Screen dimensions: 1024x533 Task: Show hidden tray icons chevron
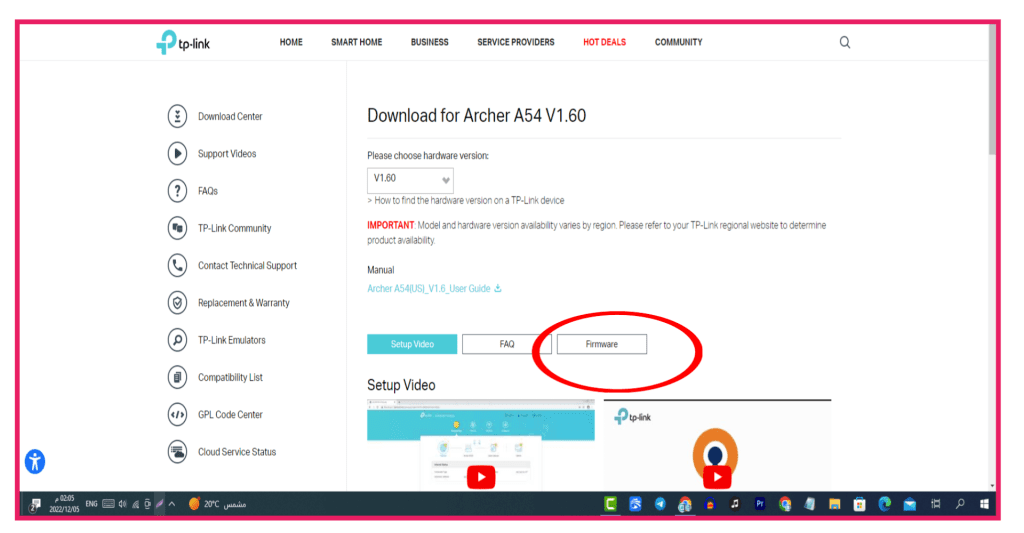(x=172, y=504)
